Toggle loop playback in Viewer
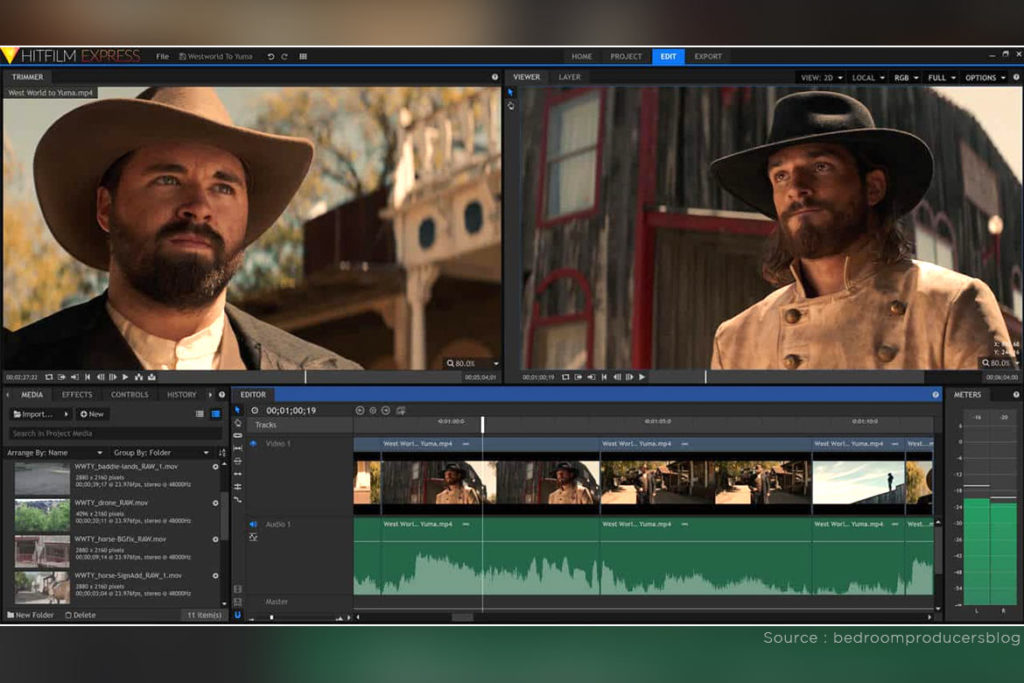The width and height of the screenshot is (1024, 683). [x=566, y=377]
